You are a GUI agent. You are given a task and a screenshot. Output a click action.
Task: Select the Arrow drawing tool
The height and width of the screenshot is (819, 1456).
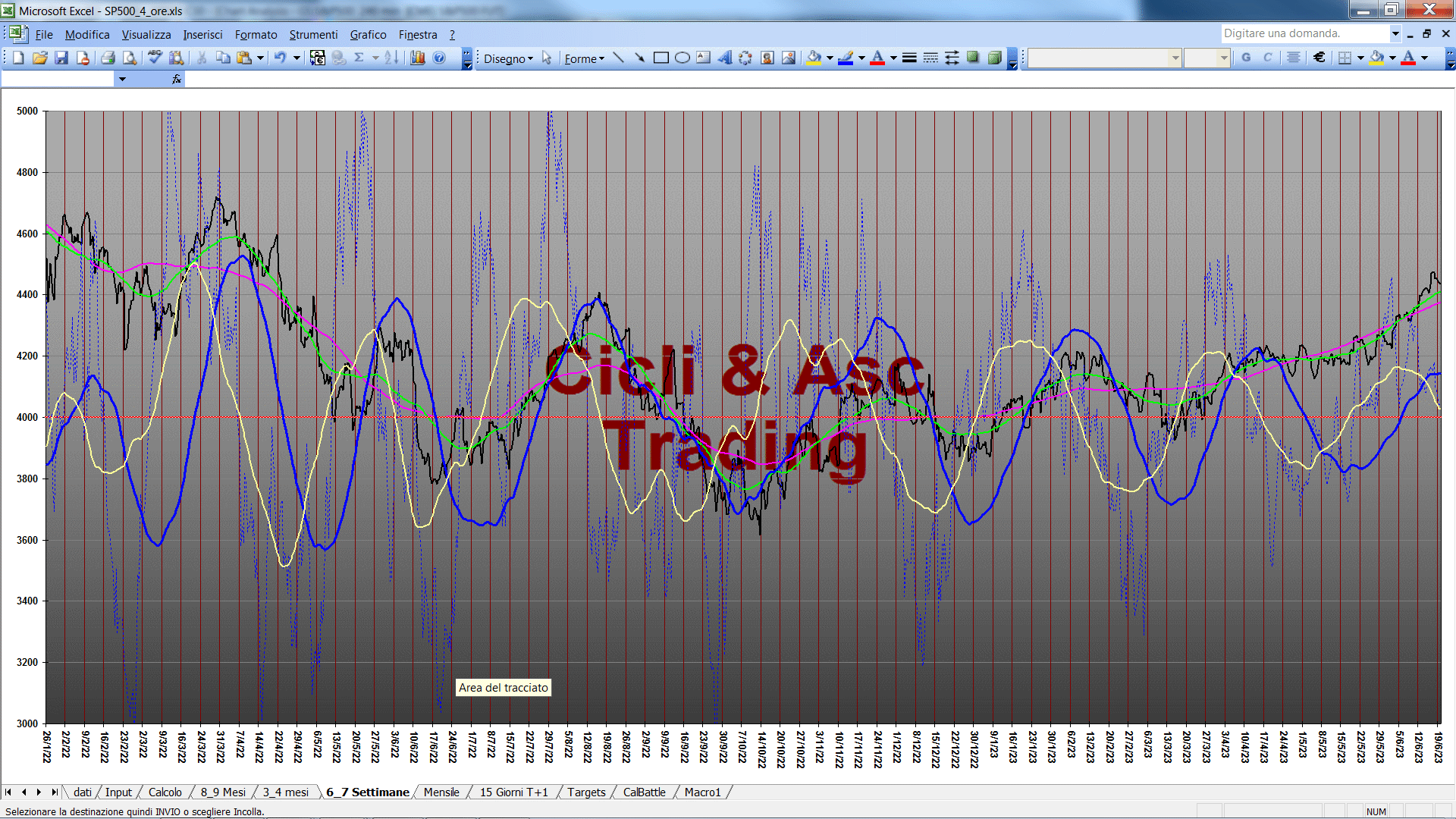pyautogui.click(x=640, y=58)
